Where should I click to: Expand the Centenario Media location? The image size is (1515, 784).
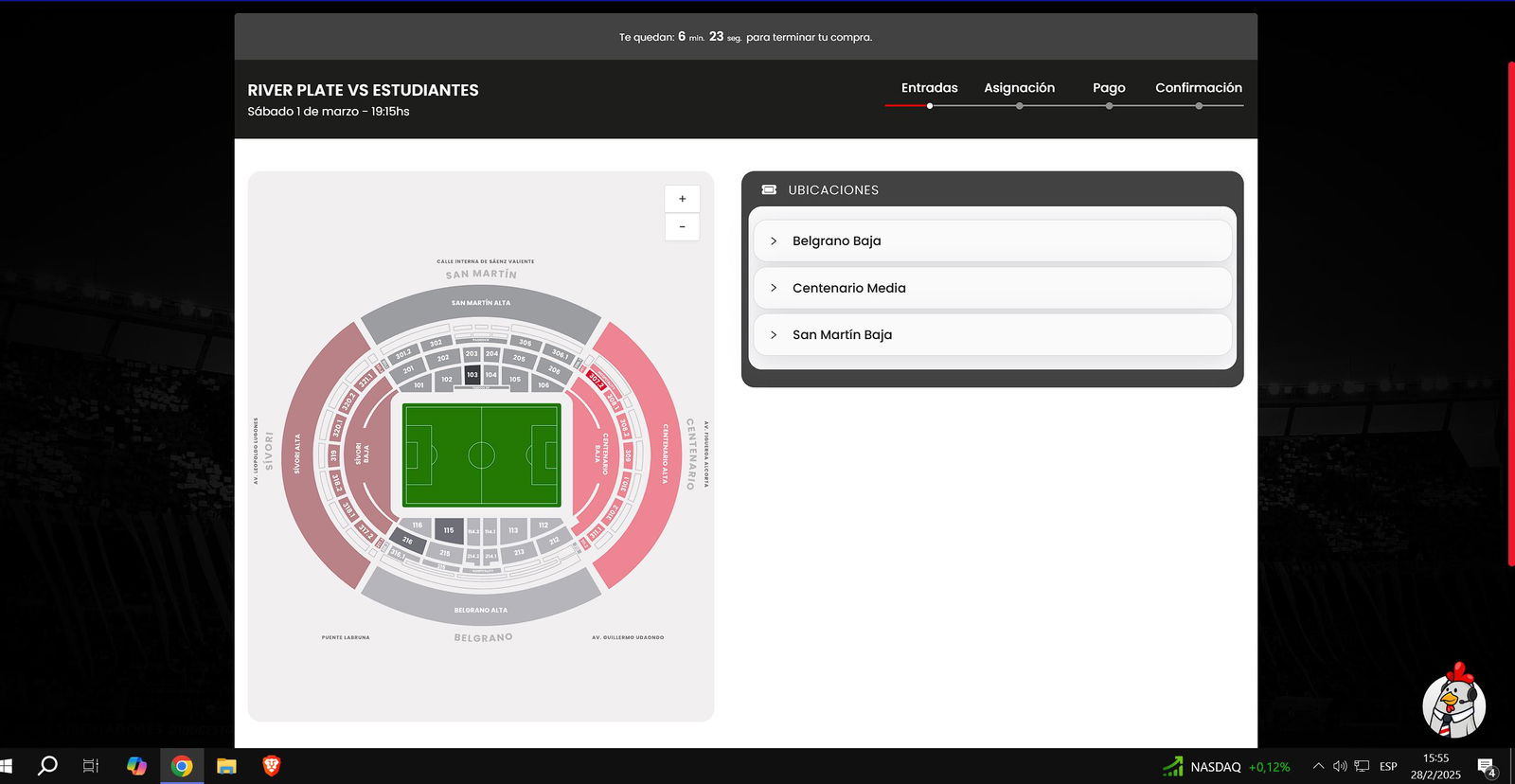coord(992,288)
